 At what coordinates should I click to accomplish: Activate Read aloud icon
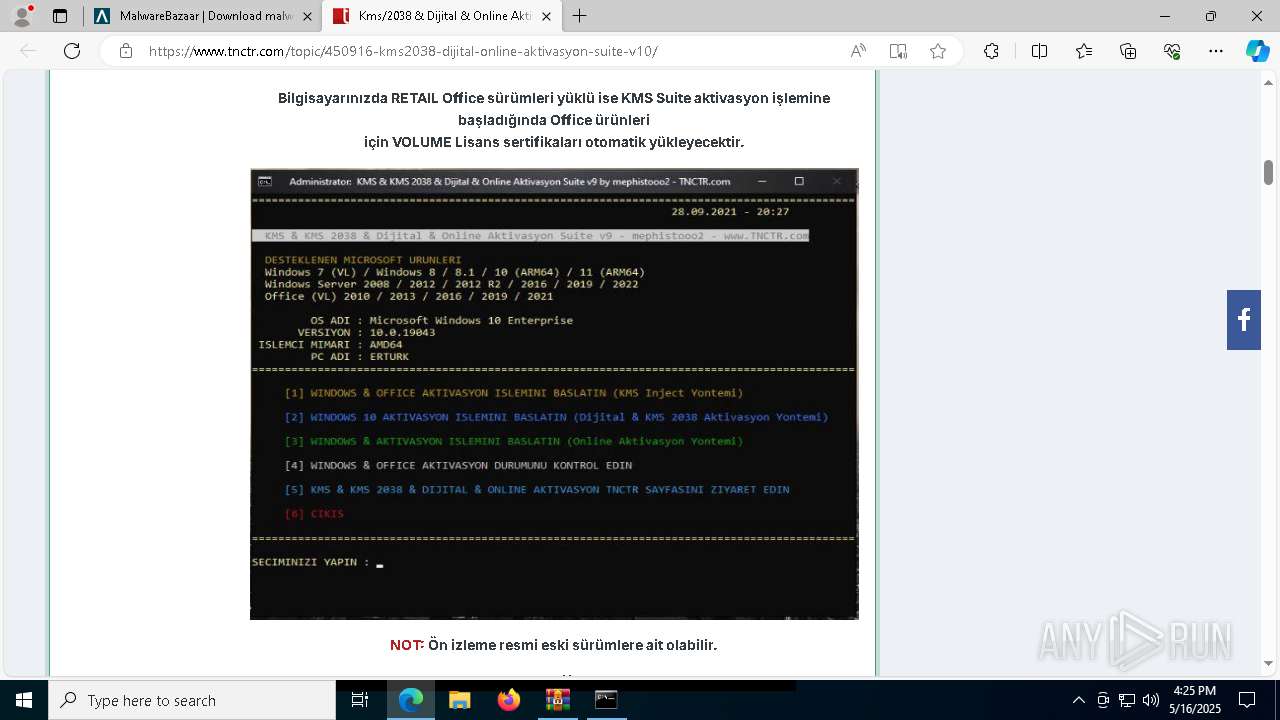pyautogui.click(x=858, y=51)
